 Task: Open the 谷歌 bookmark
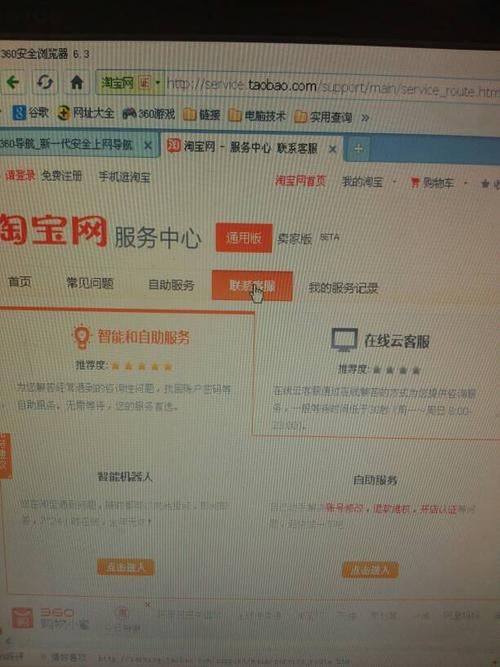point(30,113)
